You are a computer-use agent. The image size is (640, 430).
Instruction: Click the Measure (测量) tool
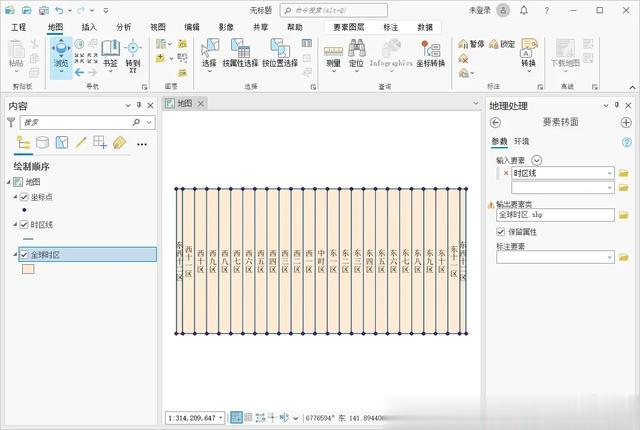click(x=333, y=55)
